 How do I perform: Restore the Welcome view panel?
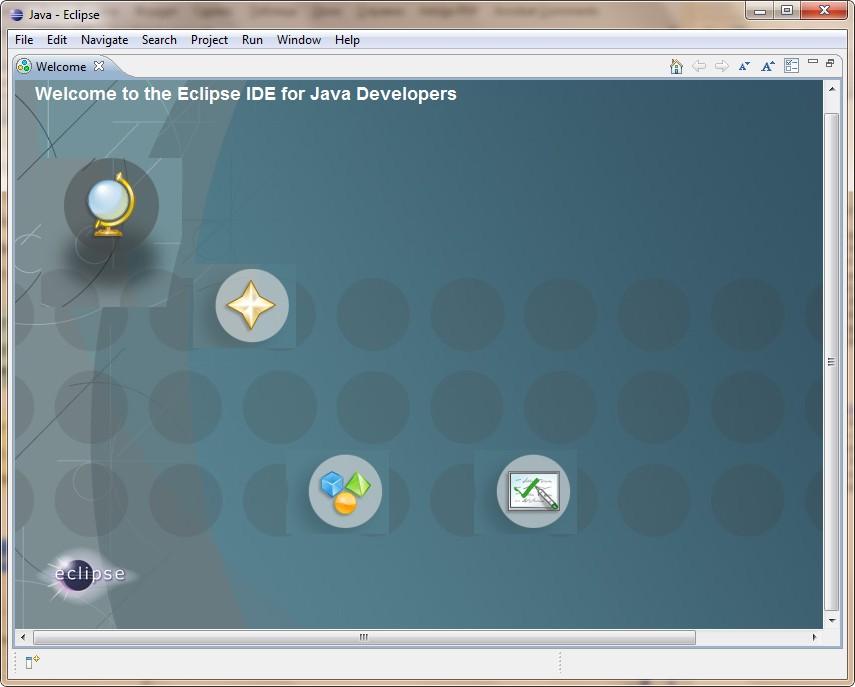pos(830,63)
